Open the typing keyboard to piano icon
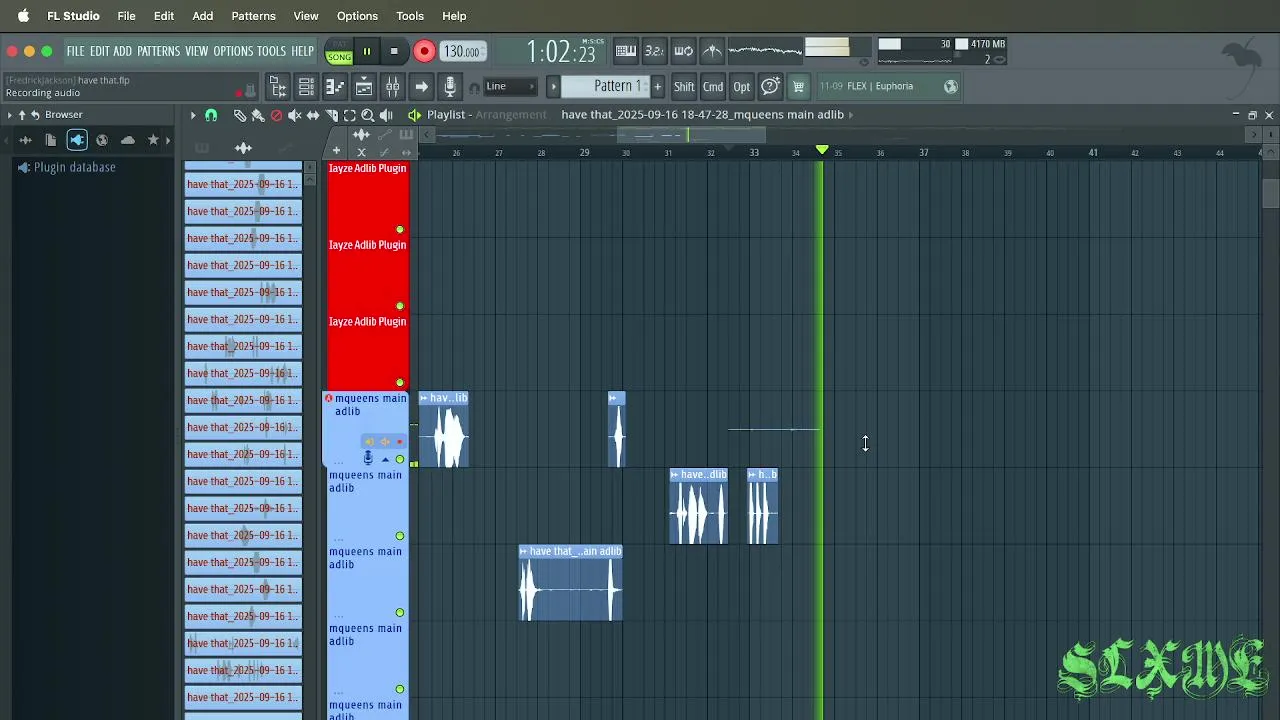1280x720 pixels. point(625,51)
